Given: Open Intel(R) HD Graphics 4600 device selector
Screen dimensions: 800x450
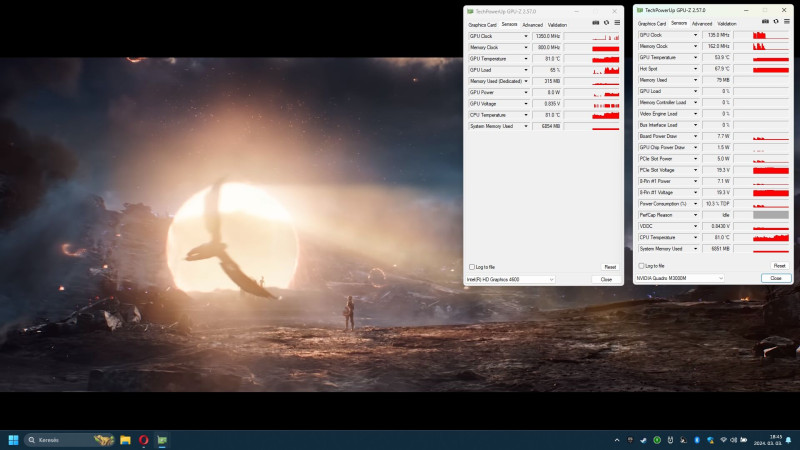Looking at the screenshot, I should (510, 280).
